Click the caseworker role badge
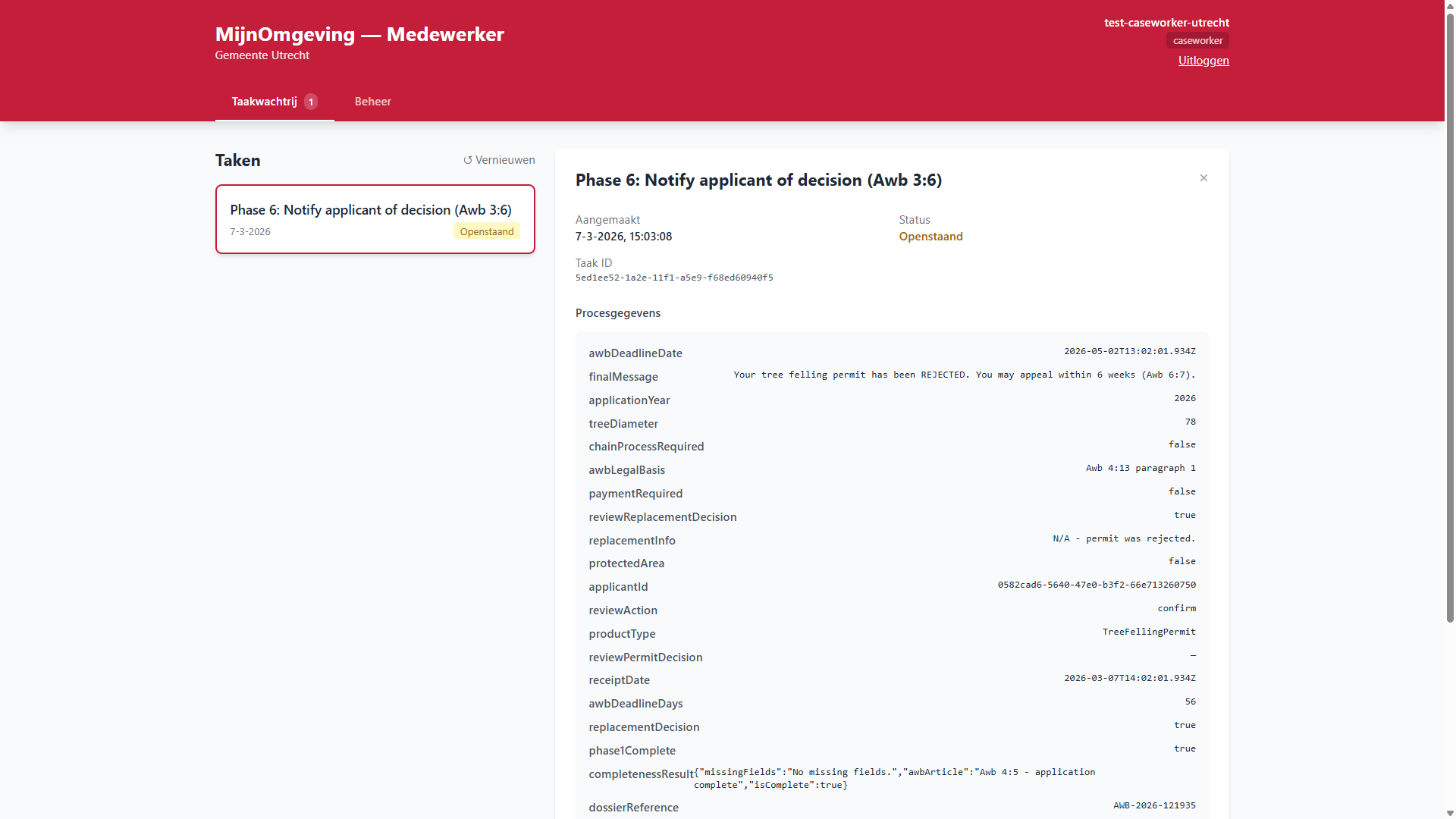 click(x=1197, y=39)
